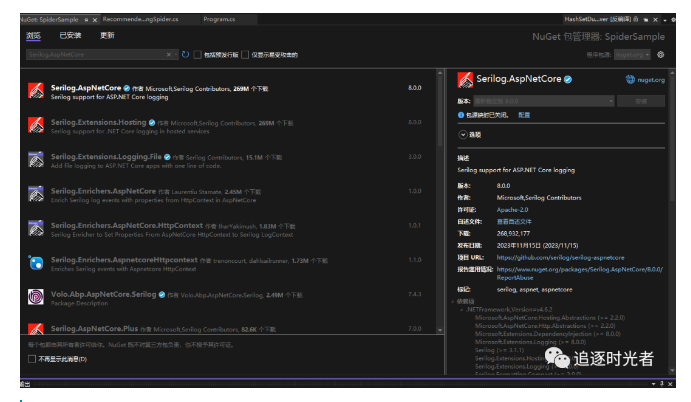The image size is (691, 402).
Task: Expand the options section chevron
Action: point(463,135)
